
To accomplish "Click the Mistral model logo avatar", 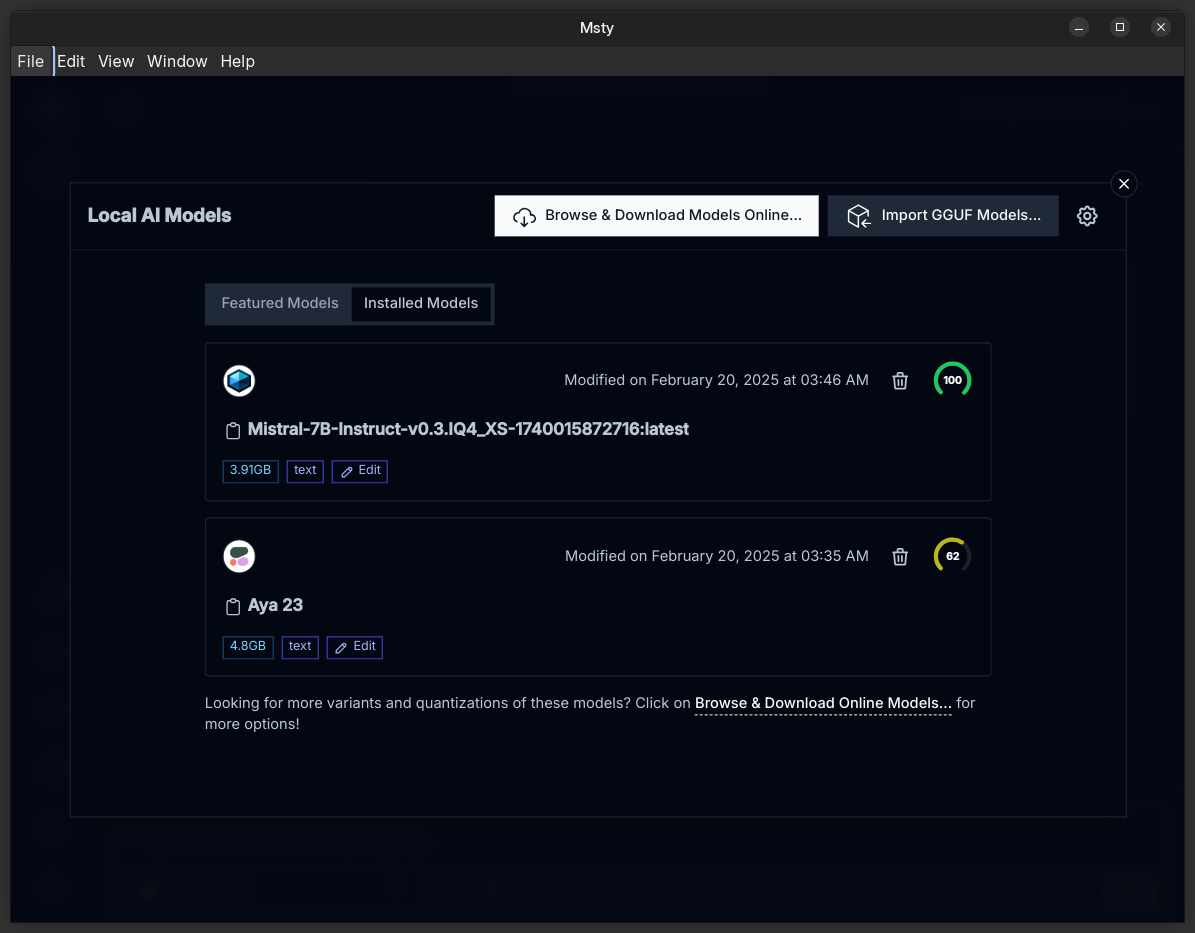I will 239,381.
